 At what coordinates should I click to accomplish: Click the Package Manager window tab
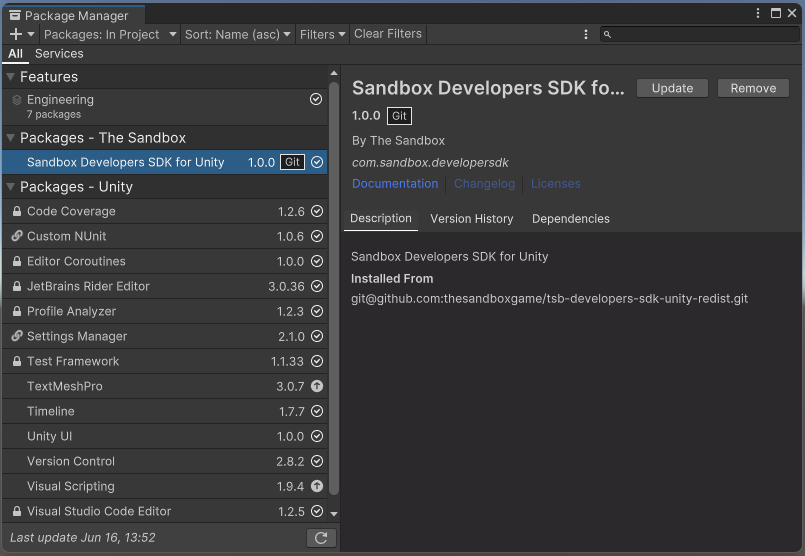(x=73, y=15)
